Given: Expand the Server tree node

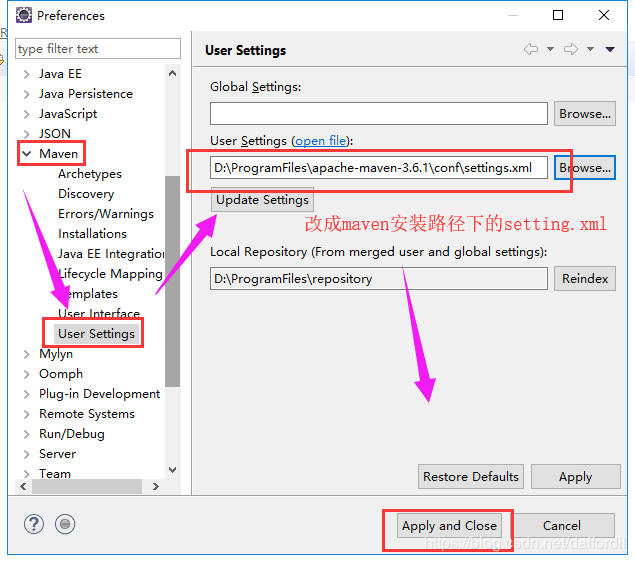Looking at the screenshot, I should (x=27, y=454).
